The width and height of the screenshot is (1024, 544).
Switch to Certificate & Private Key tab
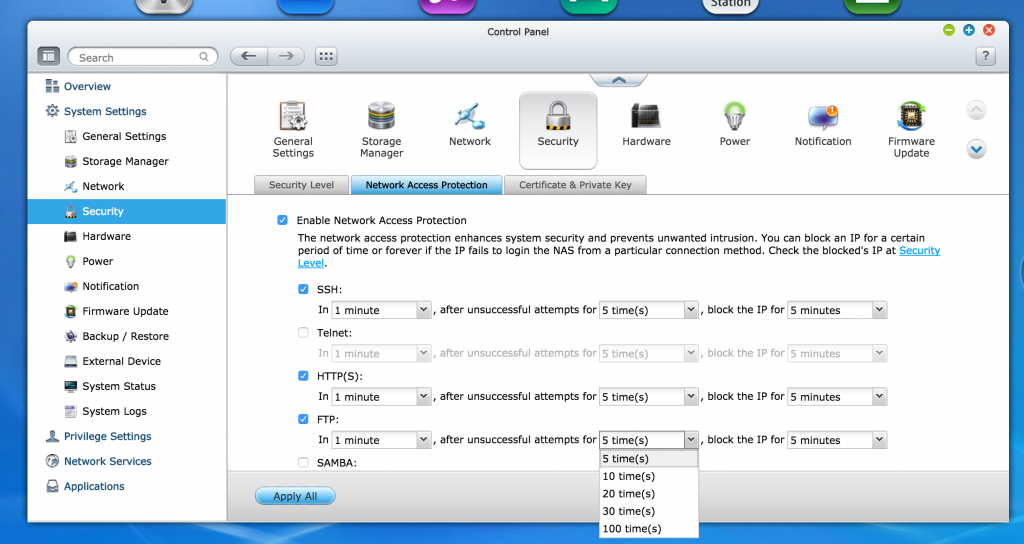[x=575, y=185]
